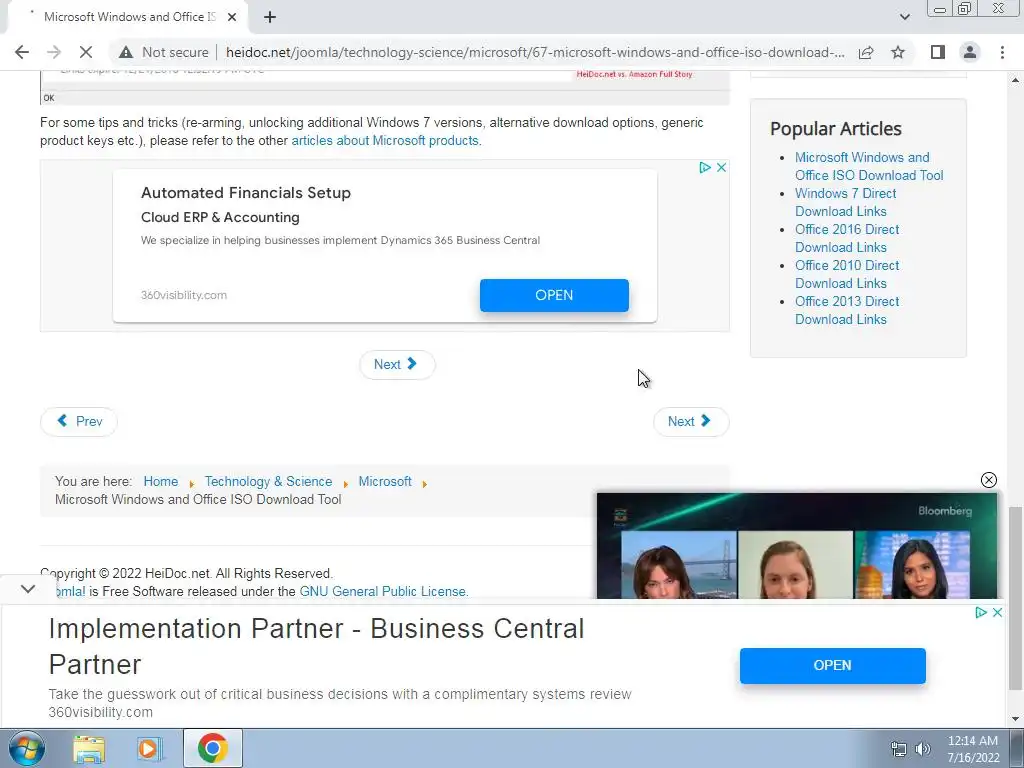
Task: Click the 360visibility.com text in the upper ad
Action: tap(184, 295)
